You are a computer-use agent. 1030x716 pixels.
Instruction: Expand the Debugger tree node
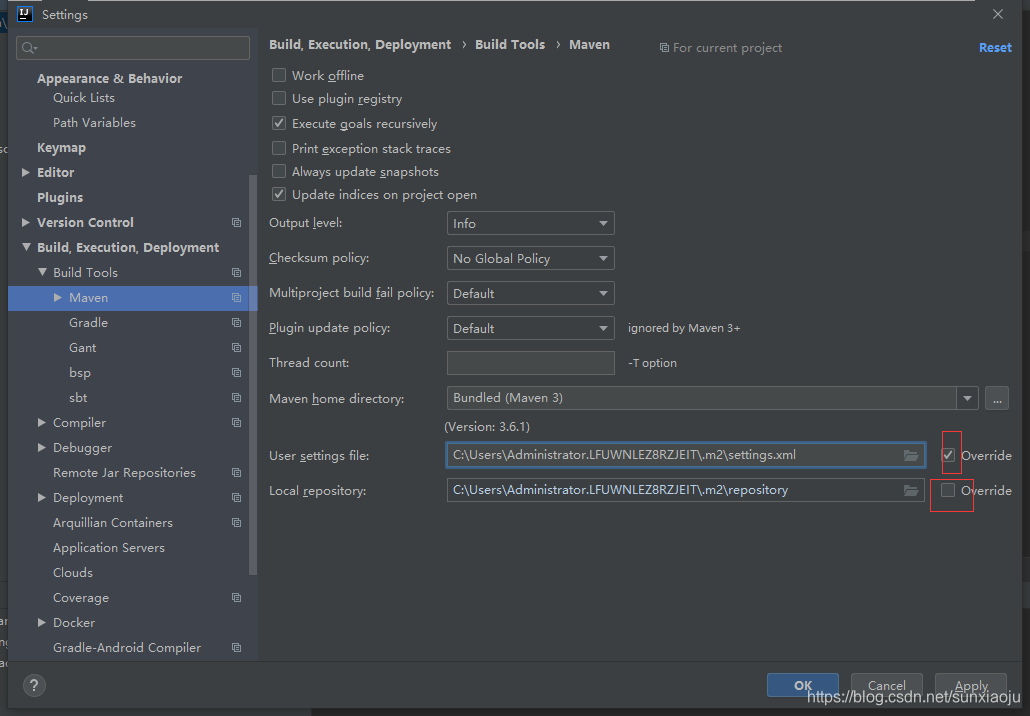tap(42, 447)
